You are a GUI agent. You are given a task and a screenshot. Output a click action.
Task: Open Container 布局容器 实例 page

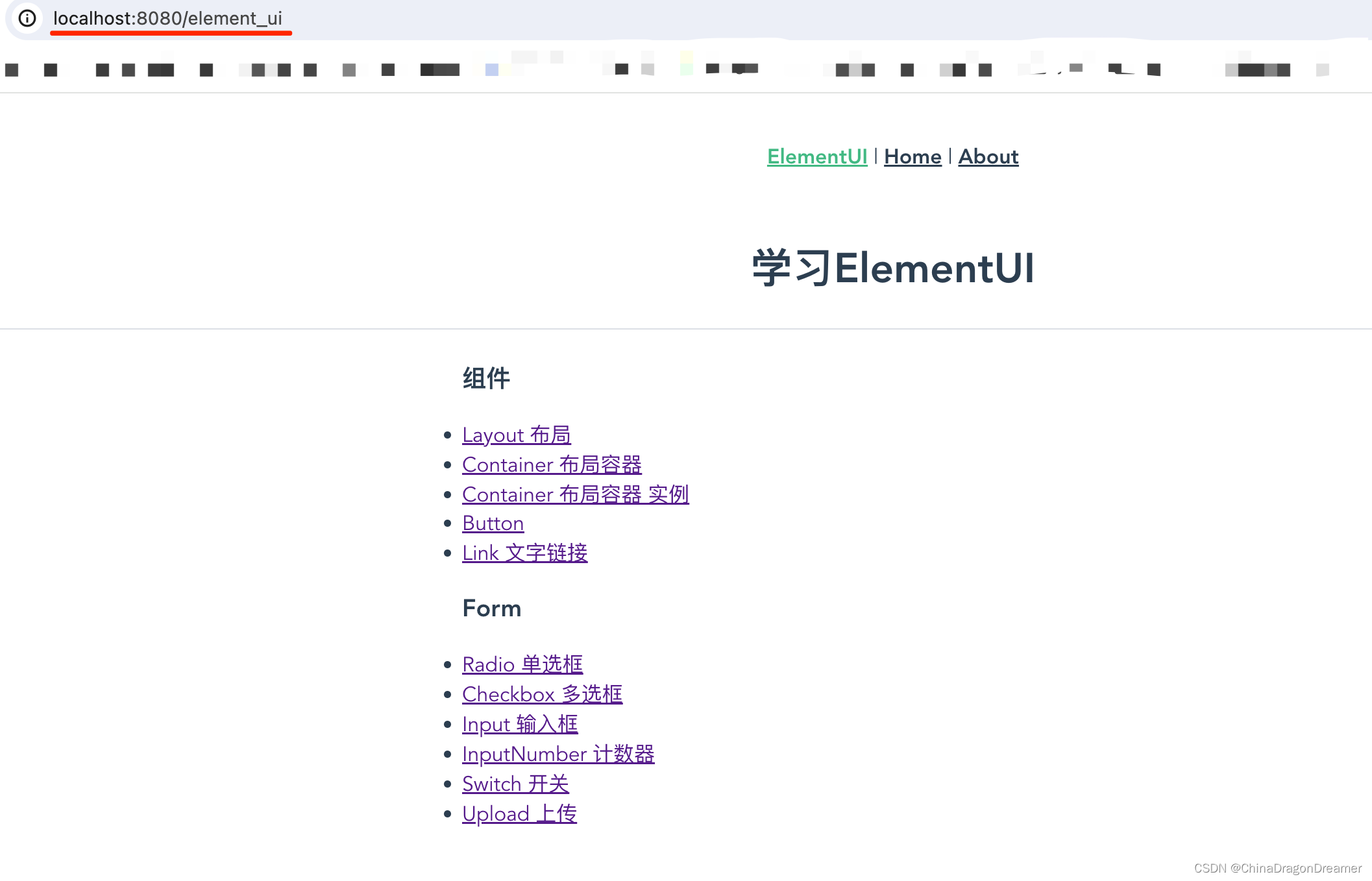pos(577,493)
